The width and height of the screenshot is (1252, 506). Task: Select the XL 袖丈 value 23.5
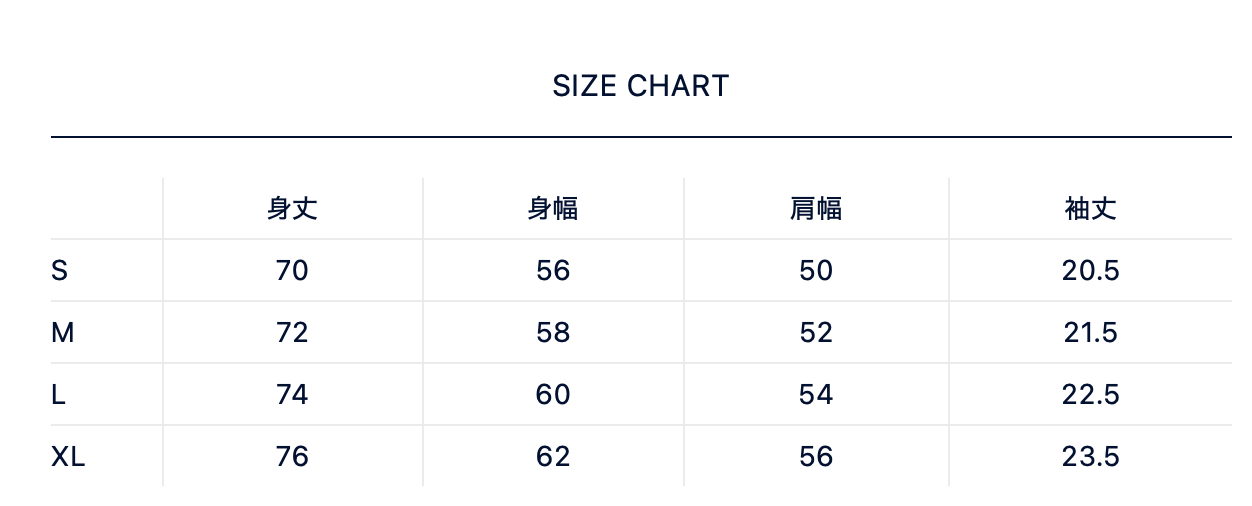point(1090,456)
